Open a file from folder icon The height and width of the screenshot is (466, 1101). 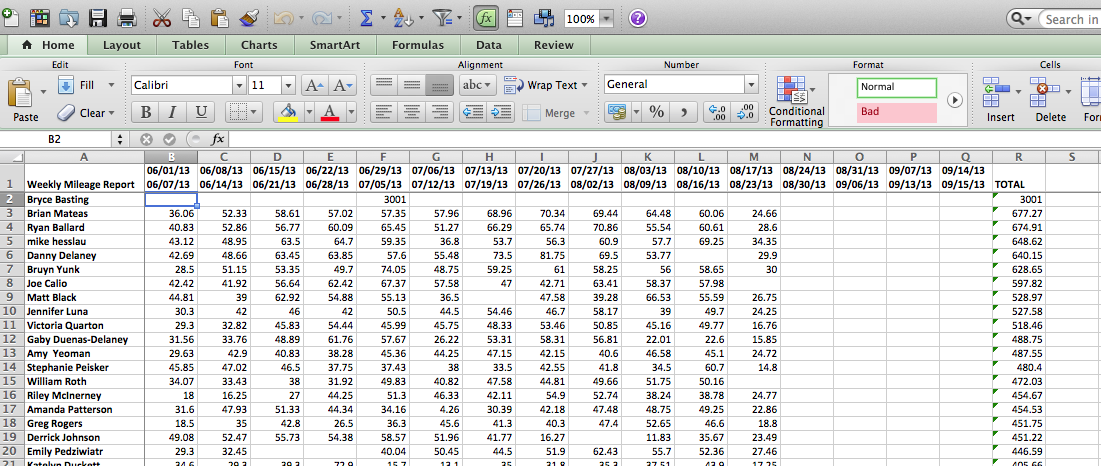[68, 18]
